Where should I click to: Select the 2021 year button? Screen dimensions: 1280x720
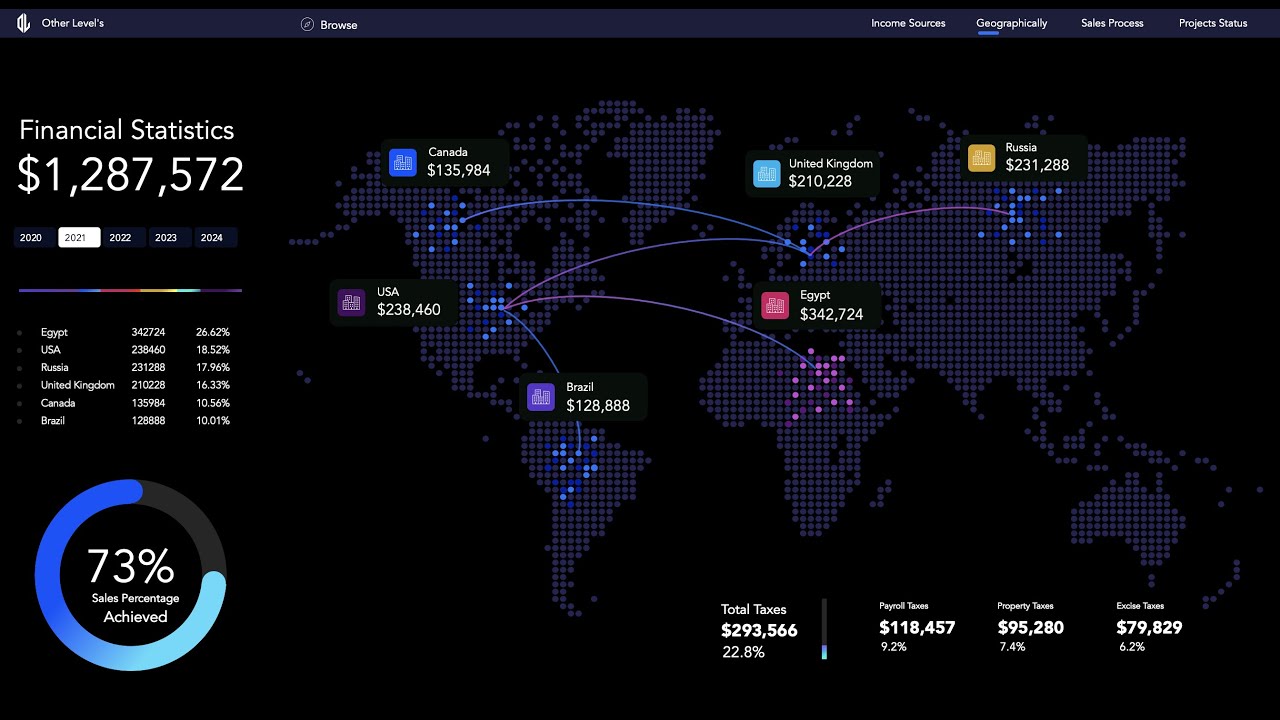point(79,238)
